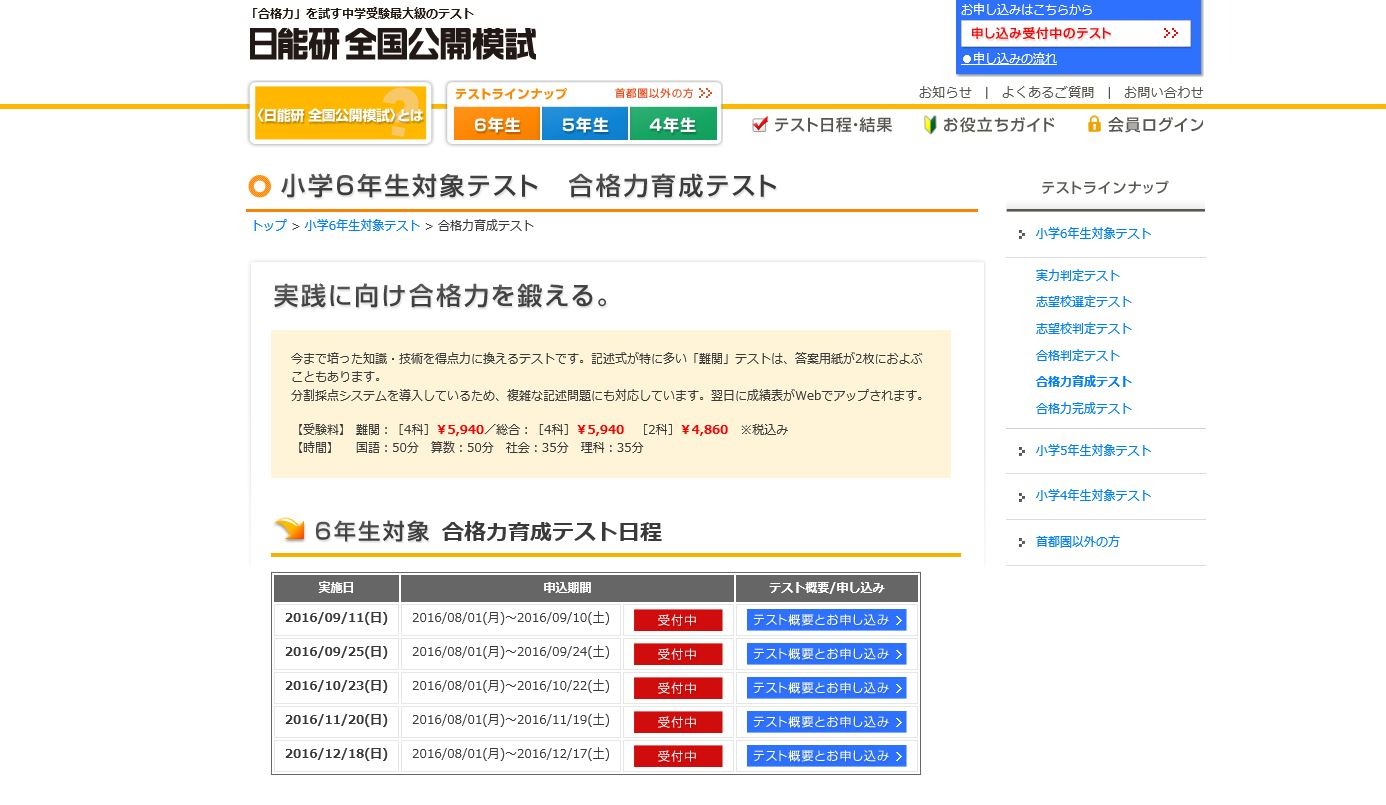Click テスト概要とお申し込み for 2016/12/18
Image resolution: width=1386 pixels, height=805 pixels.
pyautogui.click(x=825, y=755)
